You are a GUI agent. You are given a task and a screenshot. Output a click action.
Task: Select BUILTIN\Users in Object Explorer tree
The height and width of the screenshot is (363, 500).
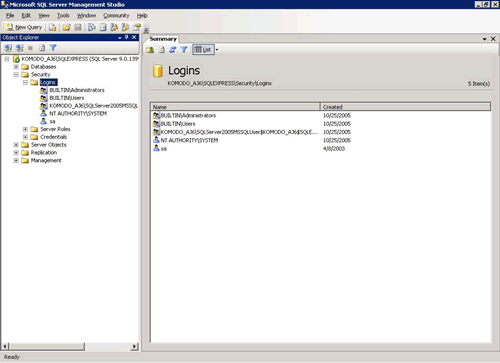click(67, 98)
